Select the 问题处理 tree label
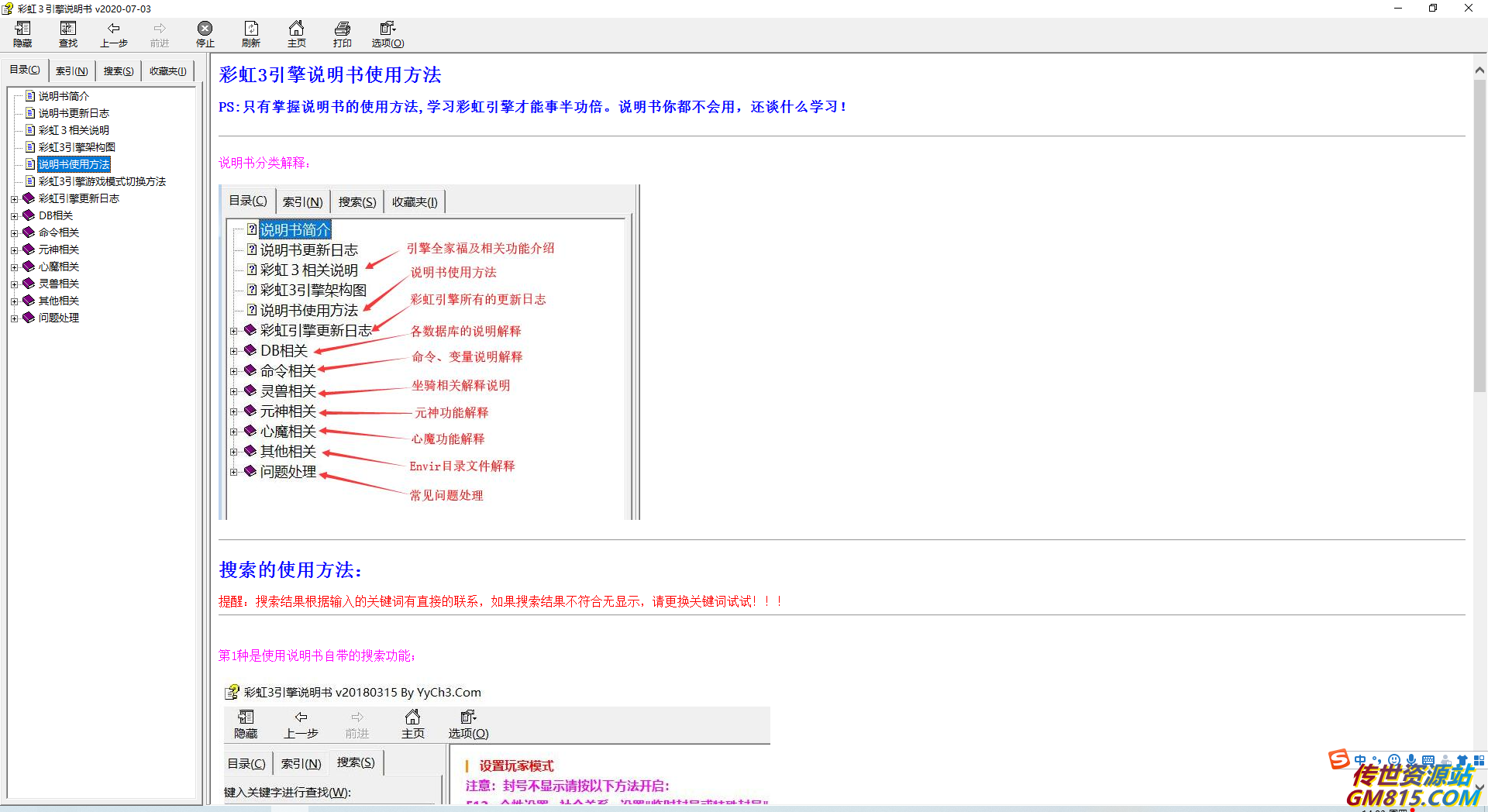The width and height of the screenshot is (1488, 812). coord(59,318)
